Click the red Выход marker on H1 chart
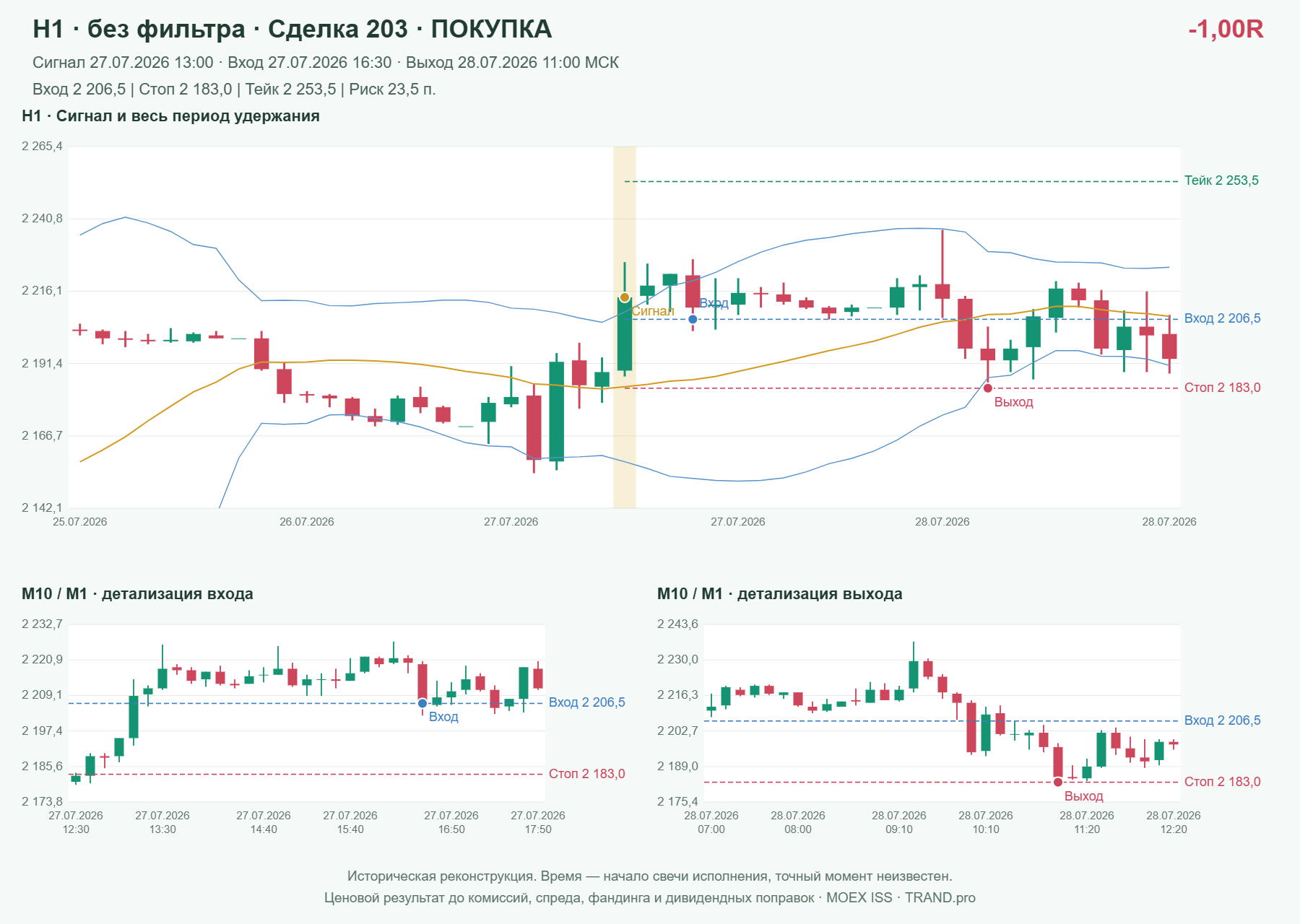The image size is (1300, 924). [x=988, y=388]
